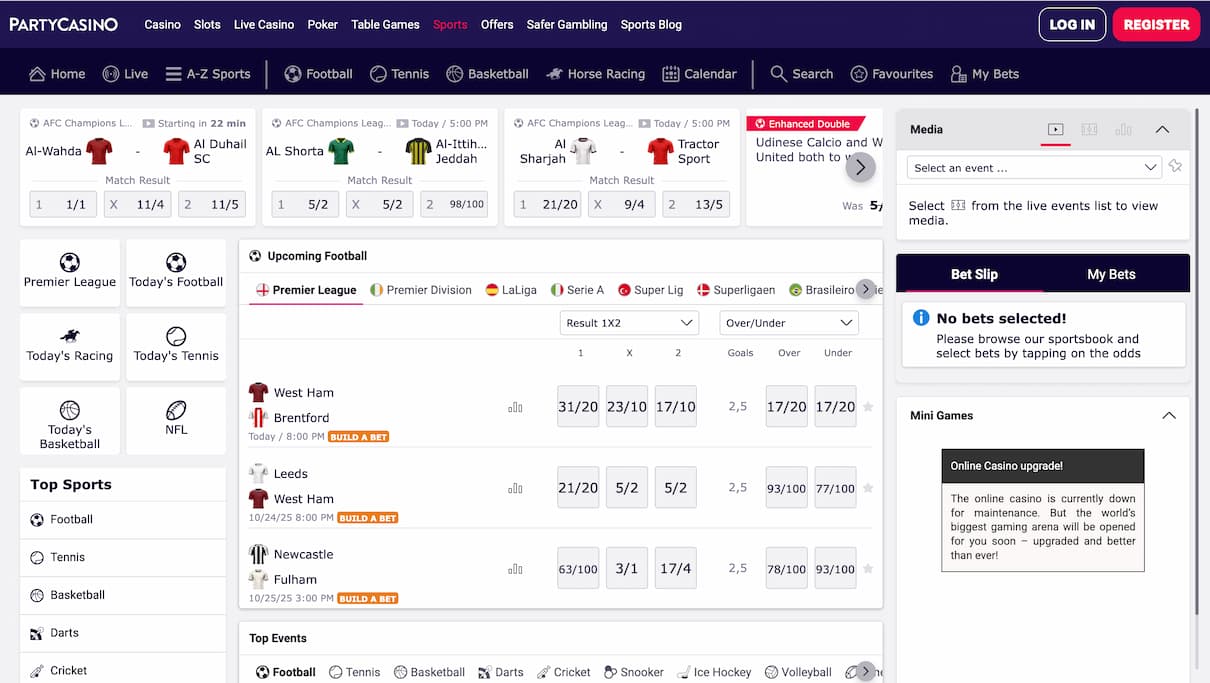The image size is (1210, 683).
Task: Open the NFL quick link tile
Action: click(x=176, y=420)
